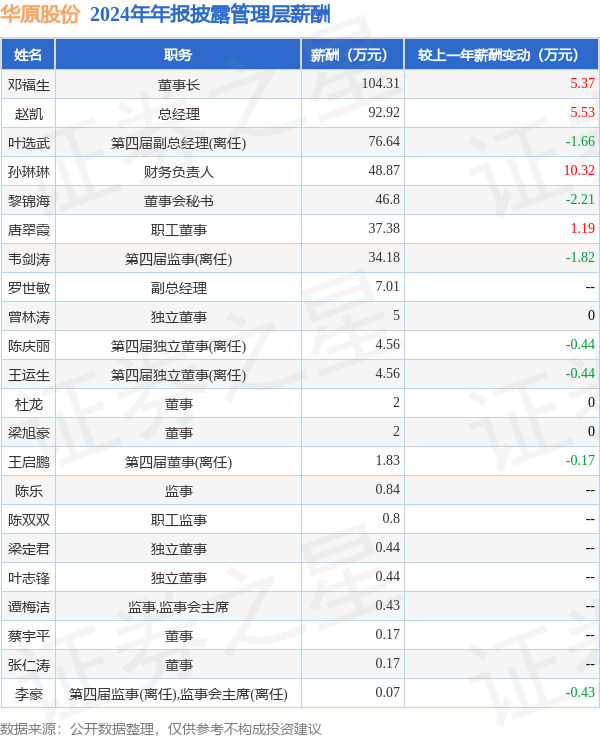
Task: Click the 薪酬（万元）column header
Action: [x=352, y=55]
